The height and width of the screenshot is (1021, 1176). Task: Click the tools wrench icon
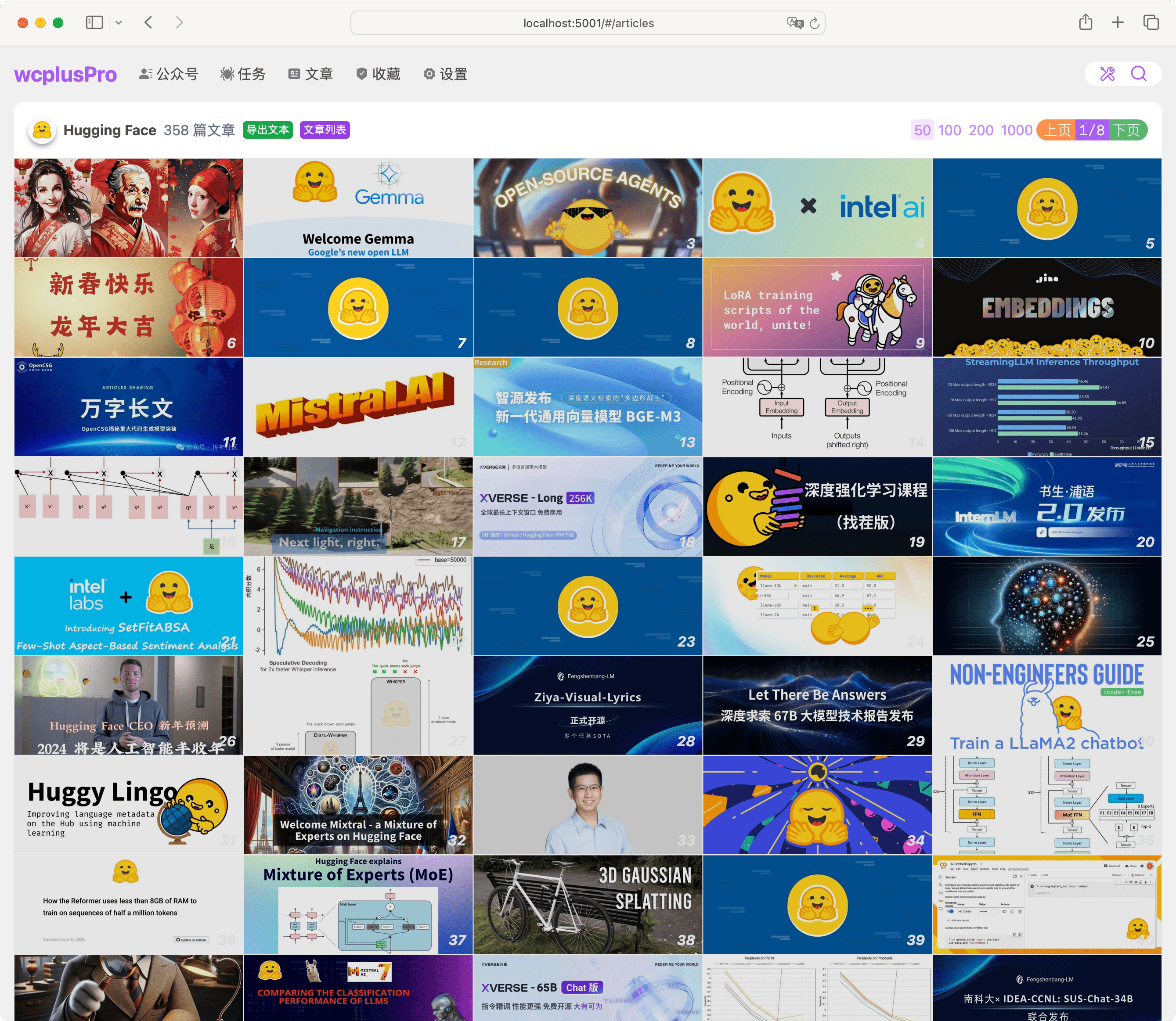pyautogui.click(x=1107, y=73)
